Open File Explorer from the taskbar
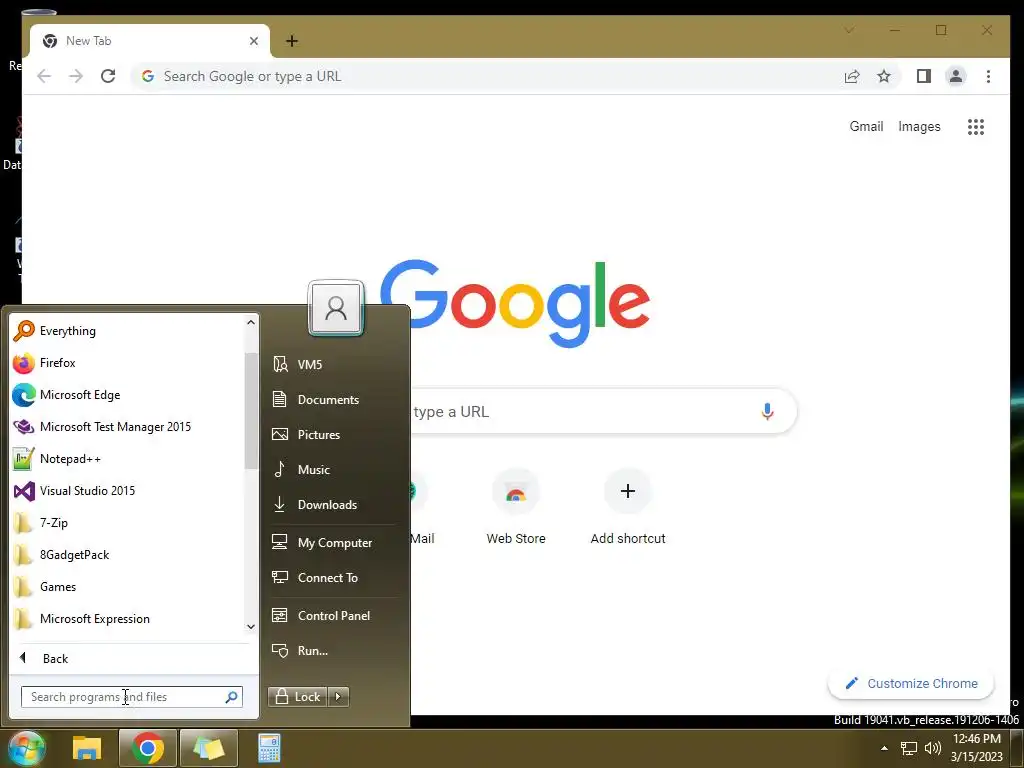This screenshot has height=768, width=1024. coord(87,748)
